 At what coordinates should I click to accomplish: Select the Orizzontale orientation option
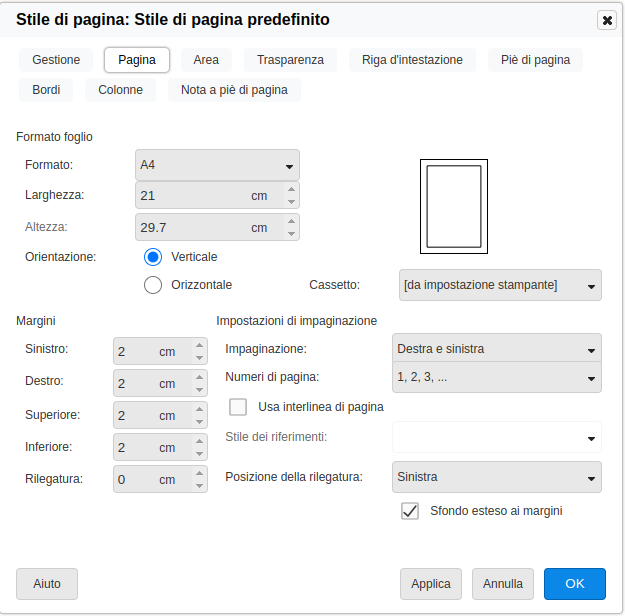coord(153,285)
